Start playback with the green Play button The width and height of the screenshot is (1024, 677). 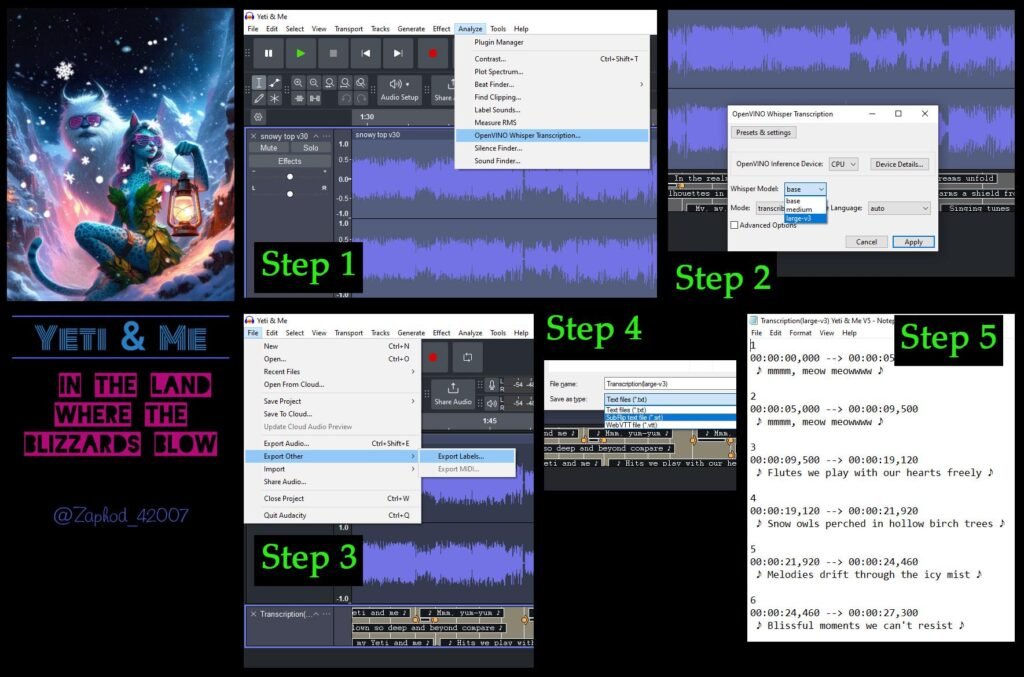tap(300, 54)
